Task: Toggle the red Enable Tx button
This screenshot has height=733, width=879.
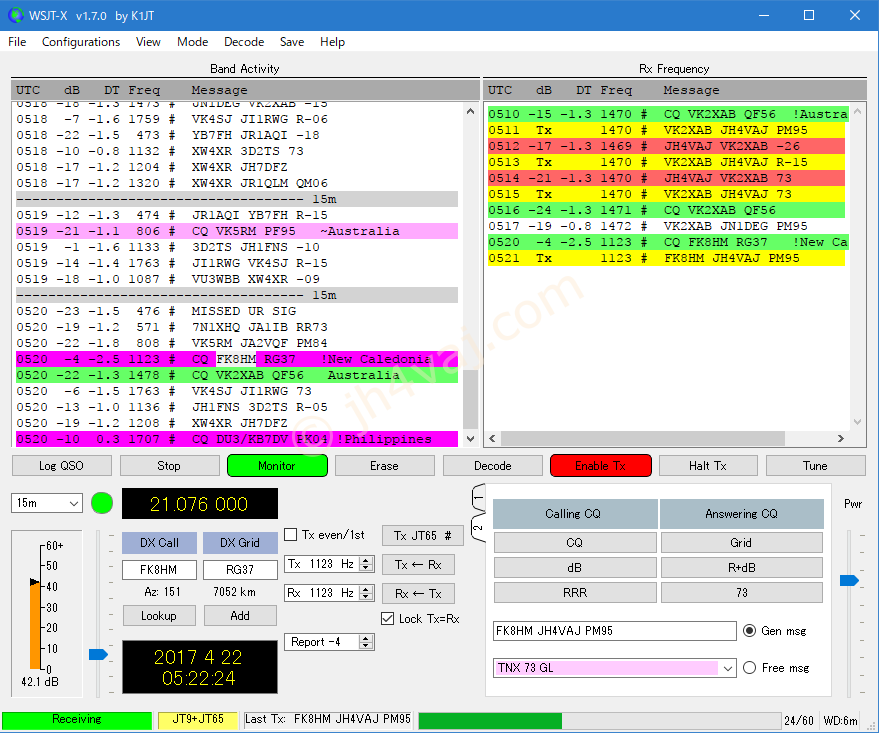Action: pos(600,466)
